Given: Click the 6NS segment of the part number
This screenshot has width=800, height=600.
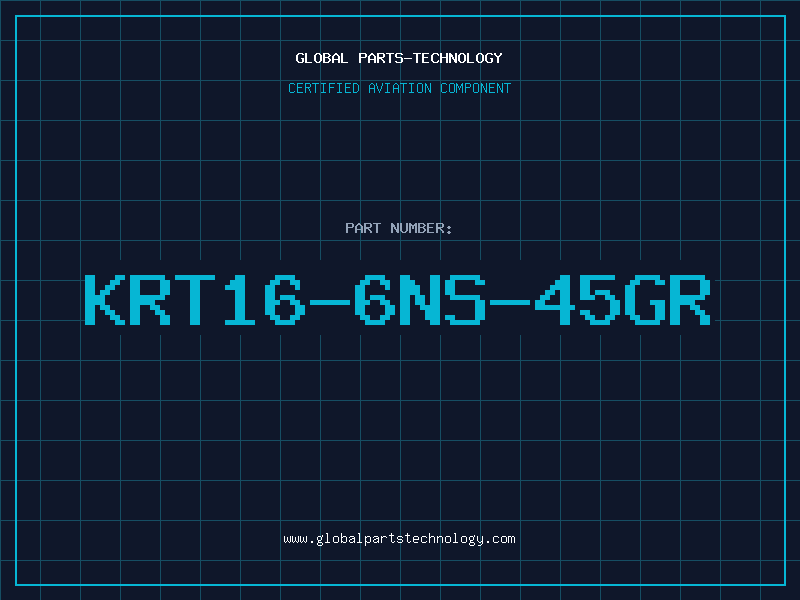Looking at the screenshot, I should point(420,299).
